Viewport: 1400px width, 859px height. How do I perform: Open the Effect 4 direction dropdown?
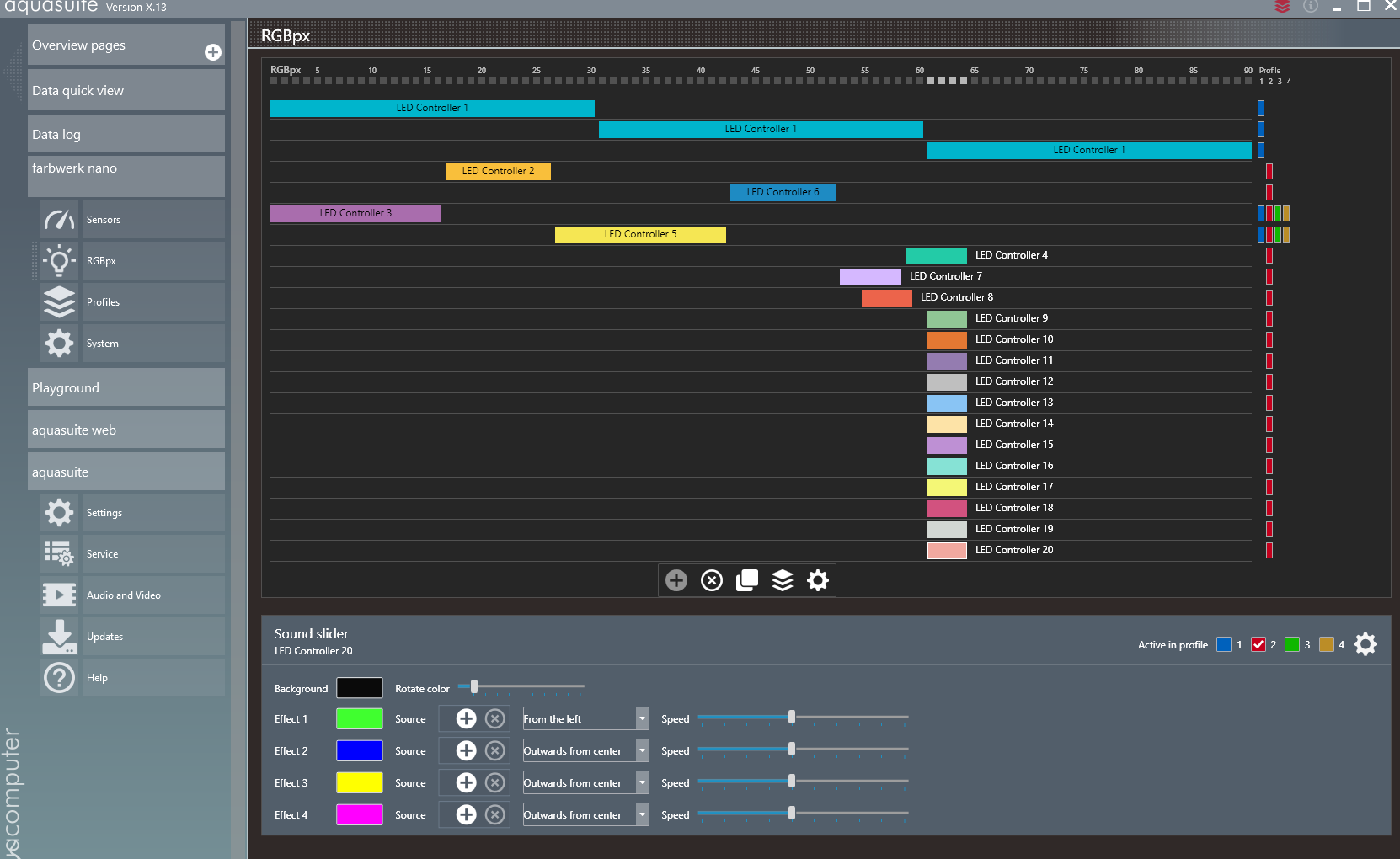click(642, 814)
